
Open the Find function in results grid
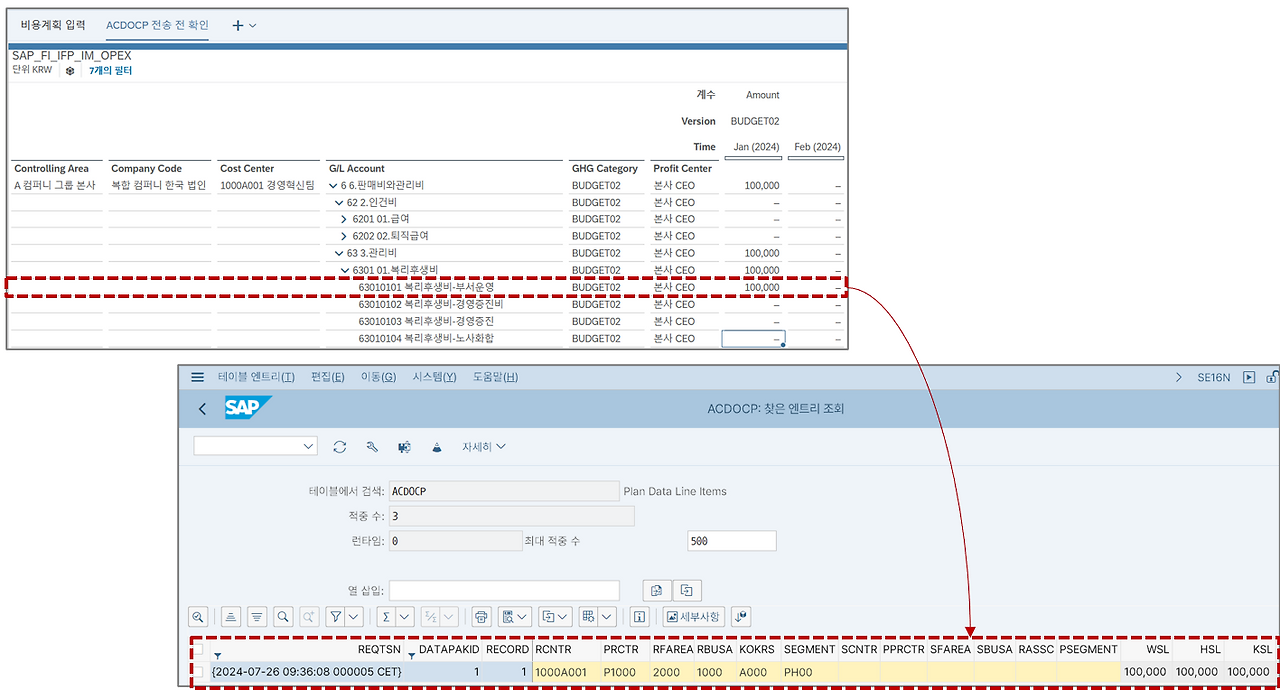coord(281,617)
